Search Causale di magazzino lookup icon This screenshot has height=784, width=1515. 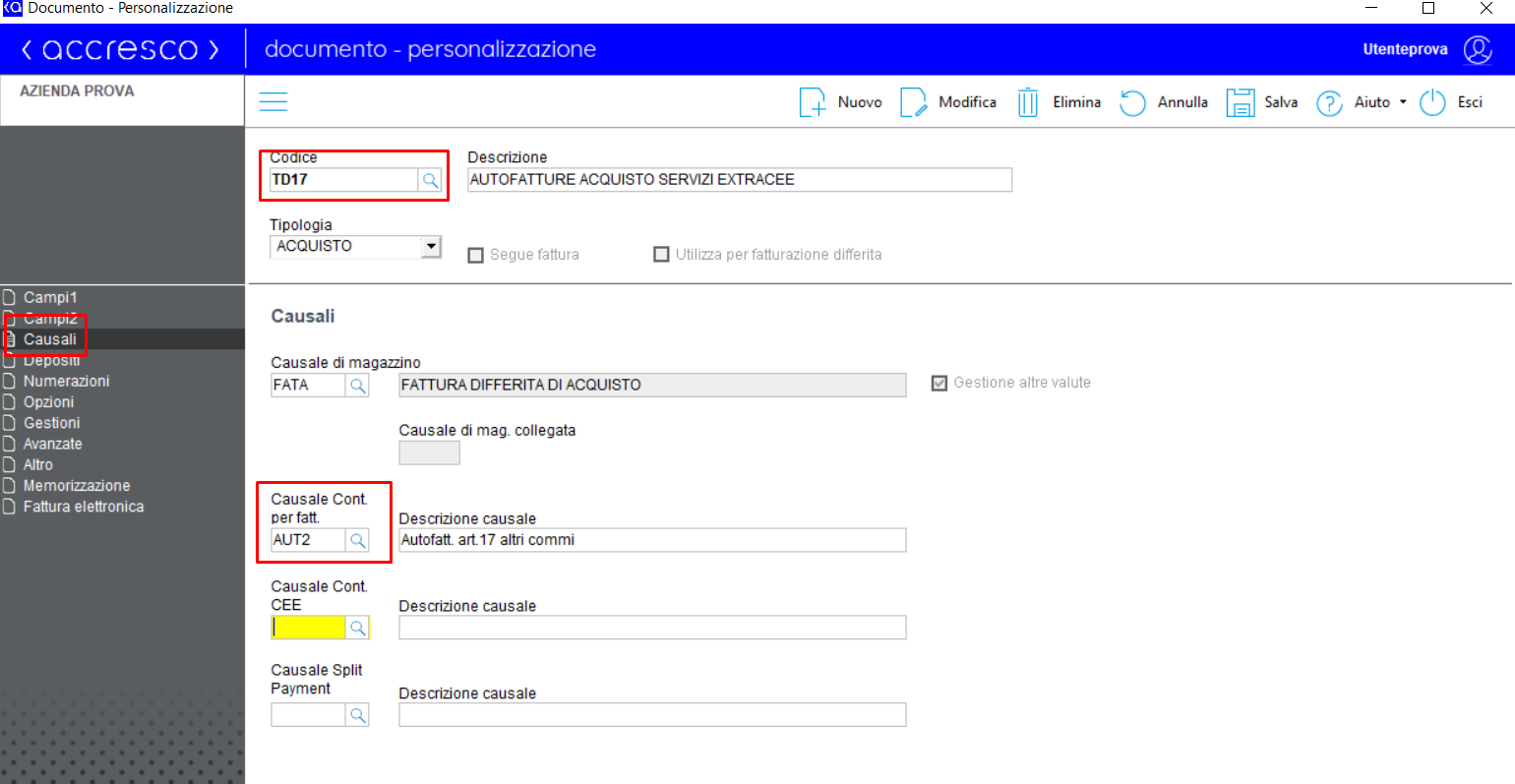tap(357, 386)
